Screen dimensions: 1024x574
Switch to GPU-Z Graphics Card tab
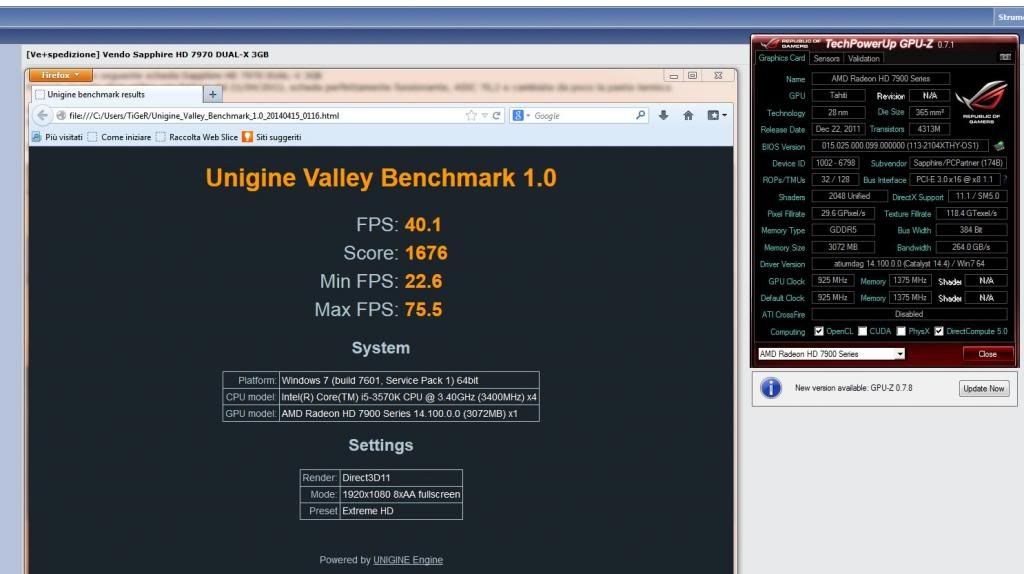pyautogui.click(x=781, y=58)
